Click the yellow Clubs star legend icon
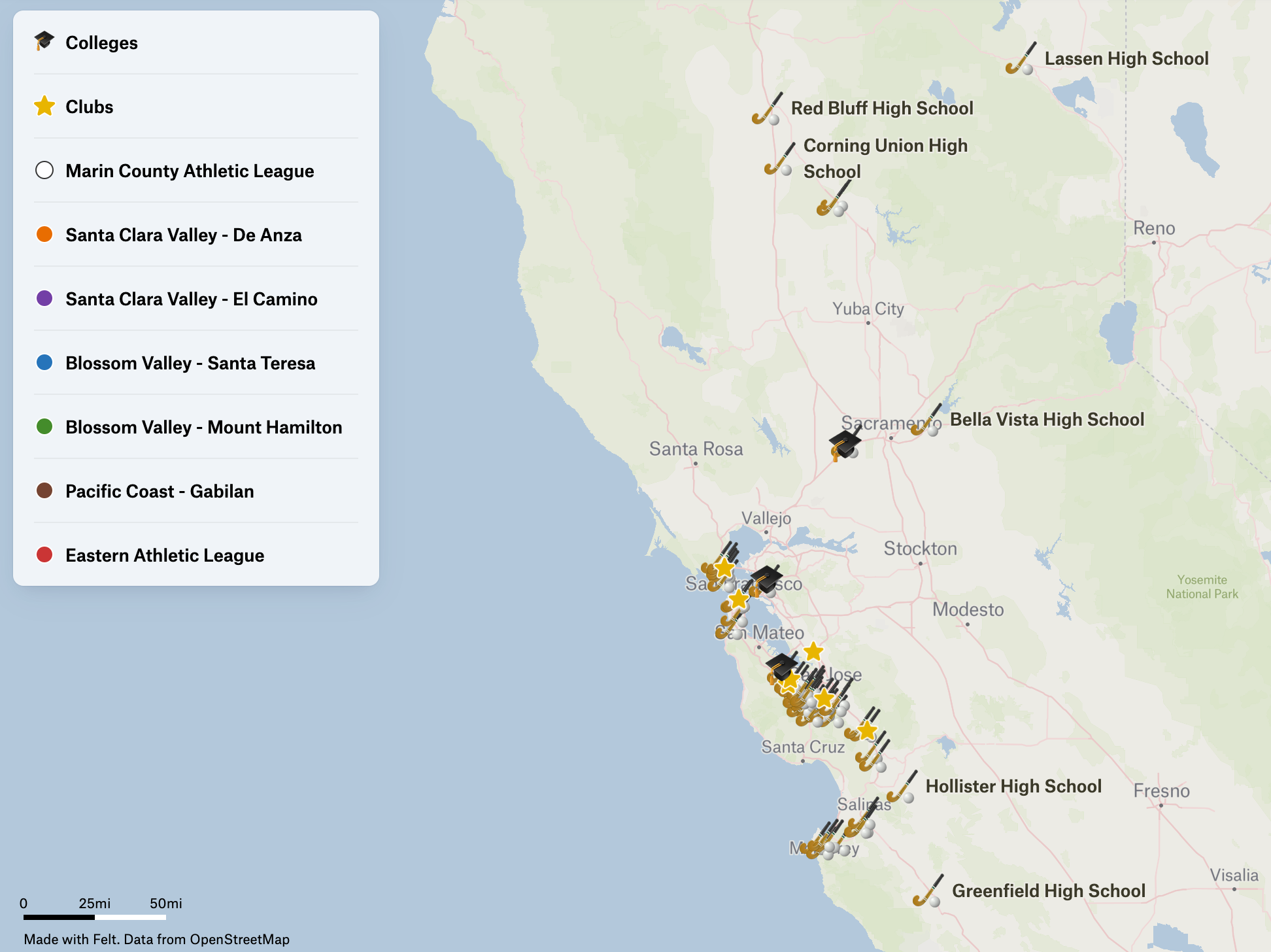 coord(44,106)
